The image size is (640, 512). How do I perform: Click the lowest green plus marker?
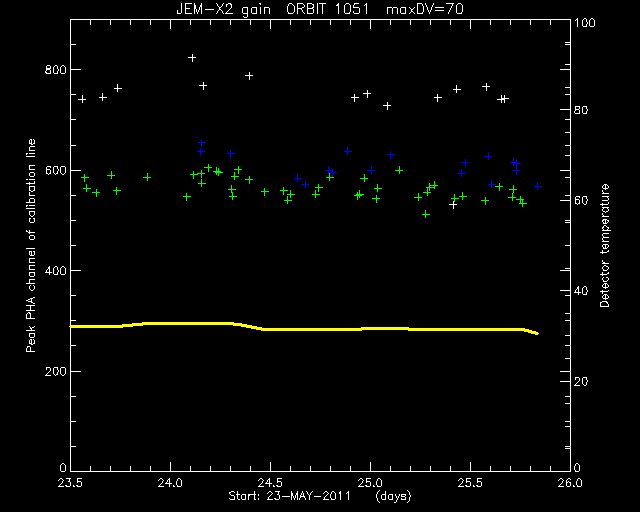click(426, 214)
